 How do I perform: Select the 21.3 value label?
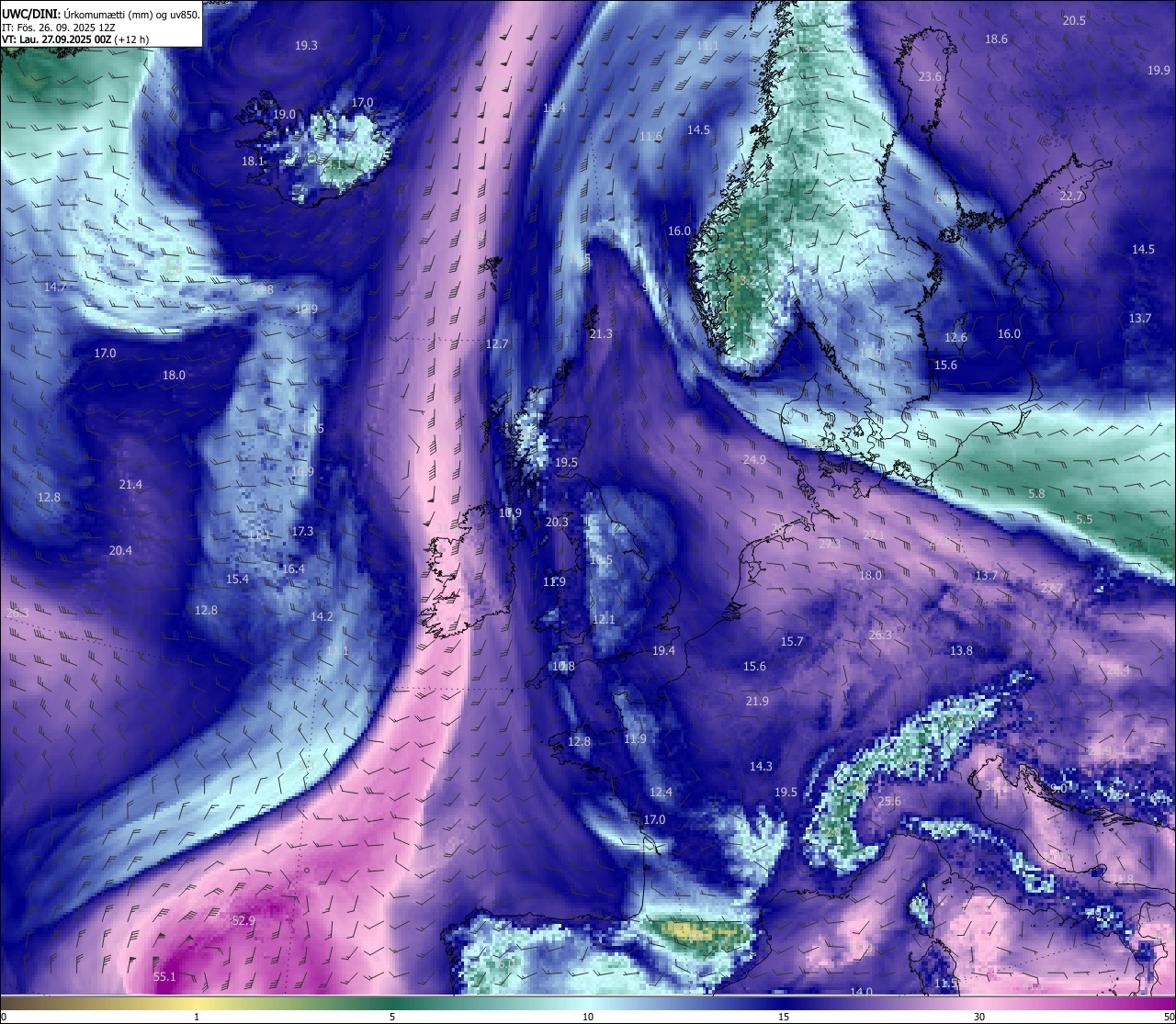tap(601, 334)
